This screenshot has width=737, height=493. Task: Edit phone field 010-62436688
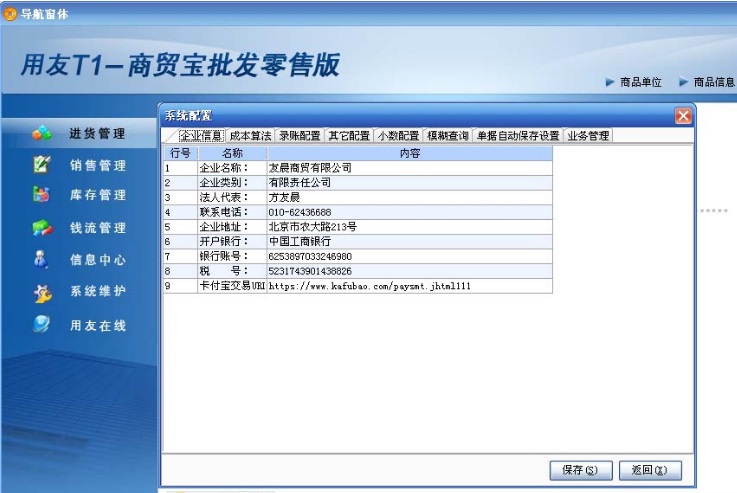[410, 212]
